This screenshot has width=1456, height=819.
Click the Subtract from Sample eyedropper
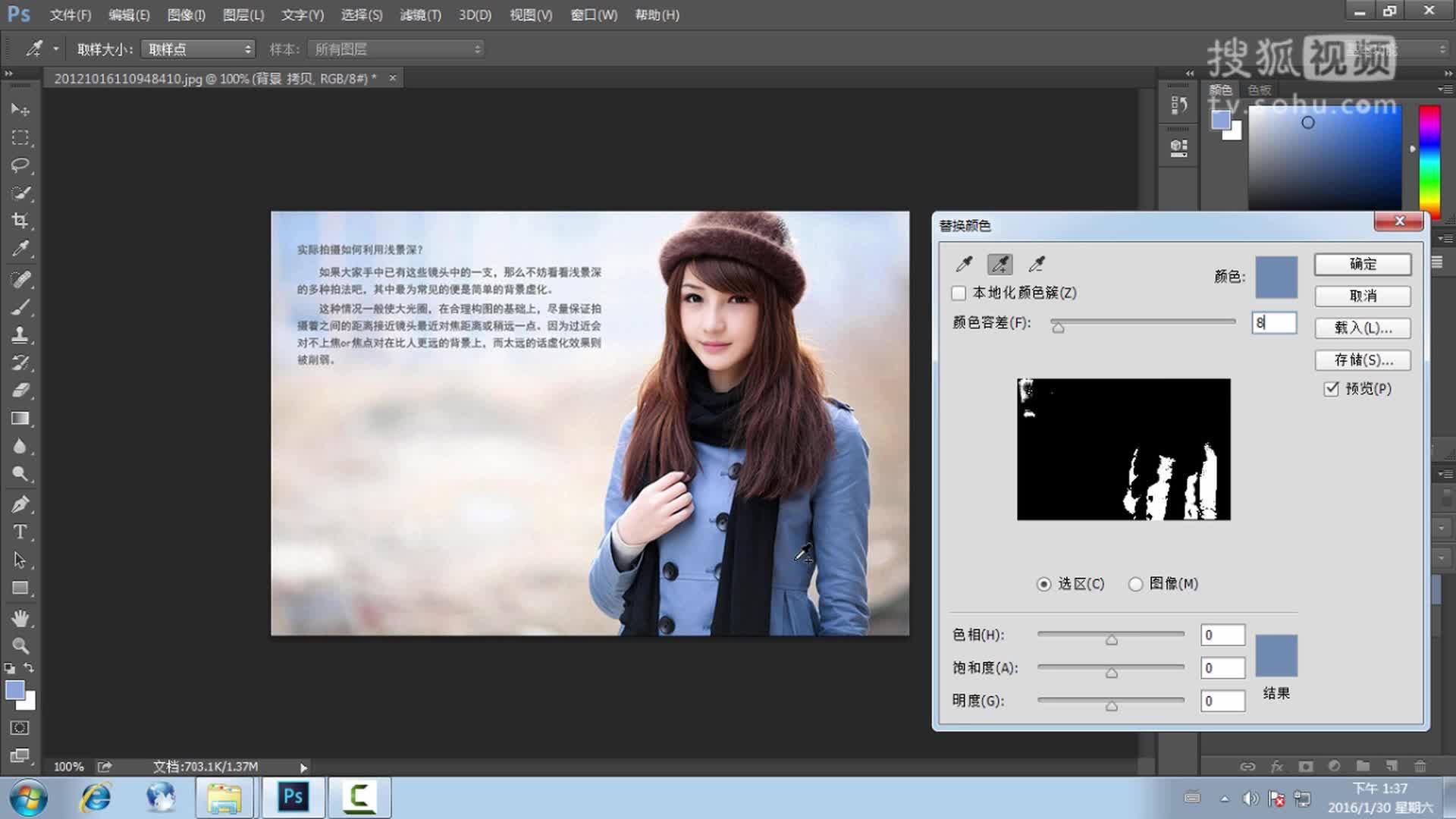pos(1037,264)
